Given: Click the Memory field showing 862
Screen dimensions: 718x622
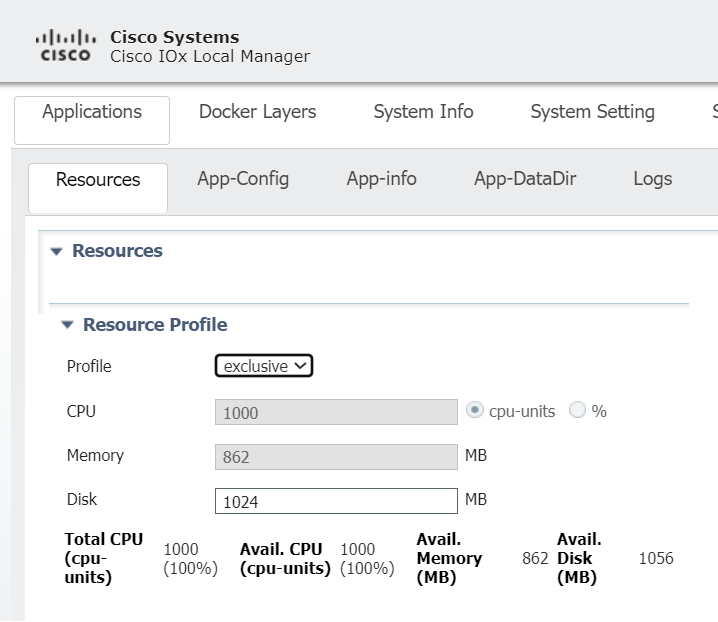Looking at the screenshot, I should click(336, 457).
